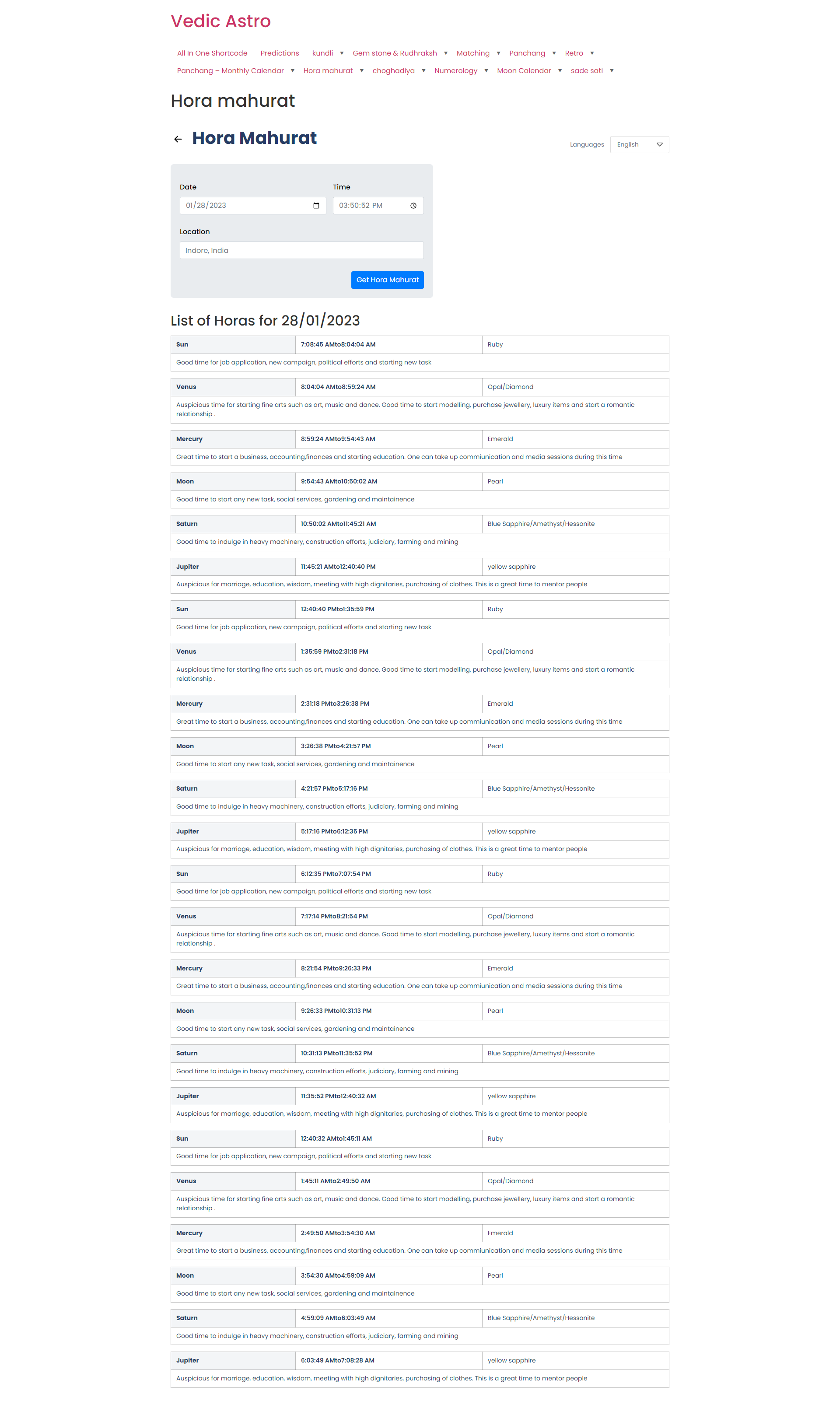840x1415 pixels.
Task: Expand the Gem stone & Rudhraksh submenu arrow
Action: tap(446, 53)
